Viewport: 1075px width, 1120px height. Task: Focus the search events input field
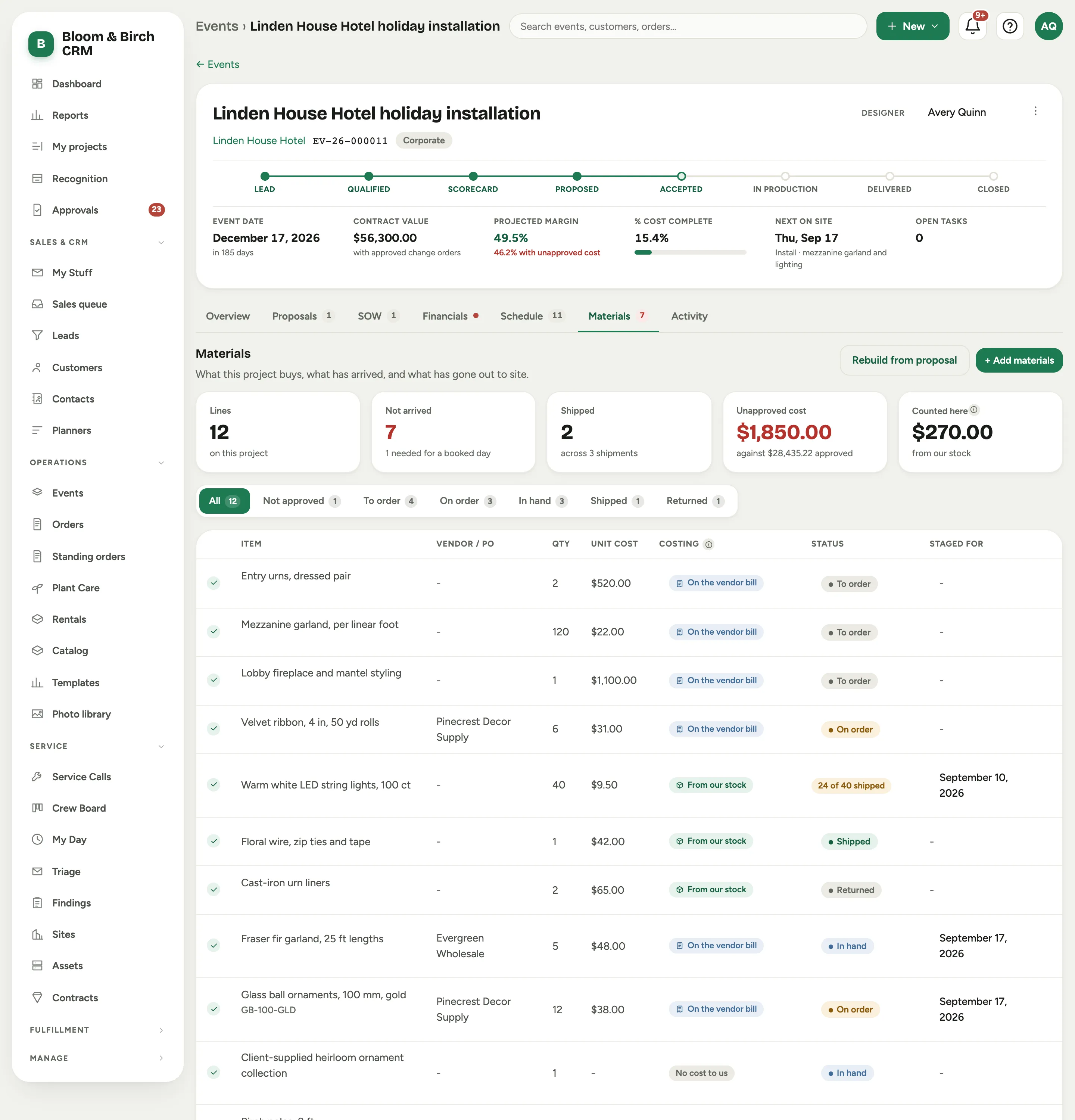pyautogui.click(x=688, y=26)
